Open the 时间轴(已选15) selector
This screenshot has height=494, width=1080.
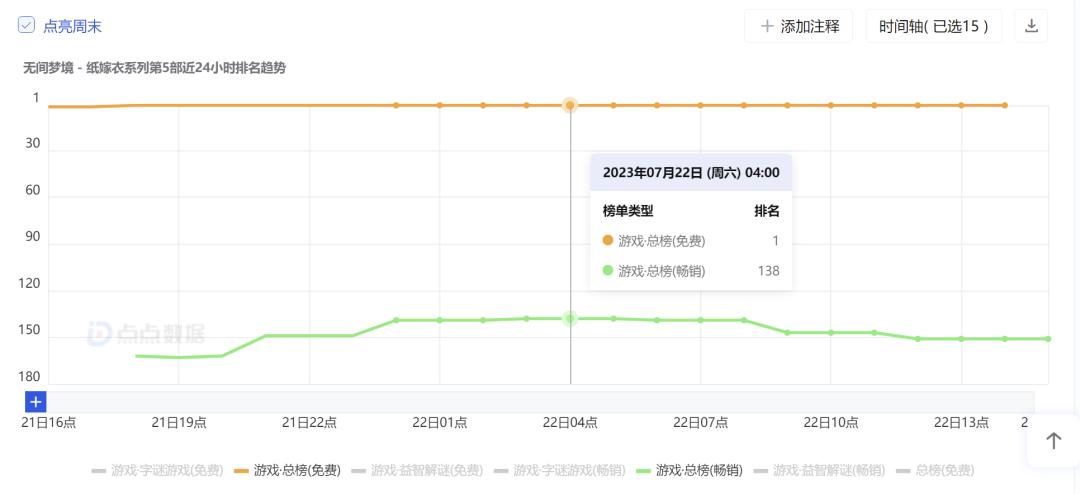coord(934,26)
